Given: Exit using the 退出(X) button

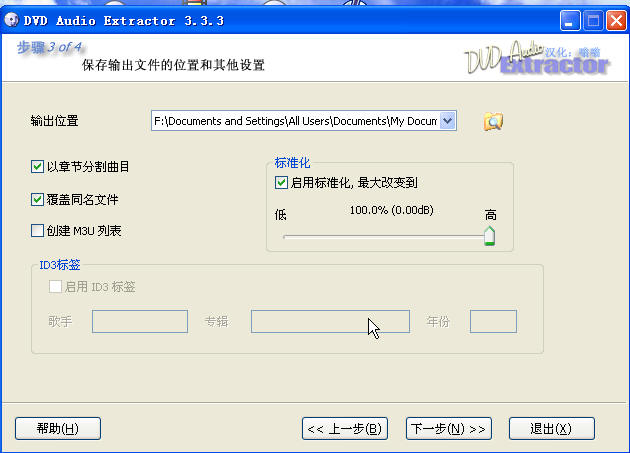Looking at the screenshot, I should (552, 428).
